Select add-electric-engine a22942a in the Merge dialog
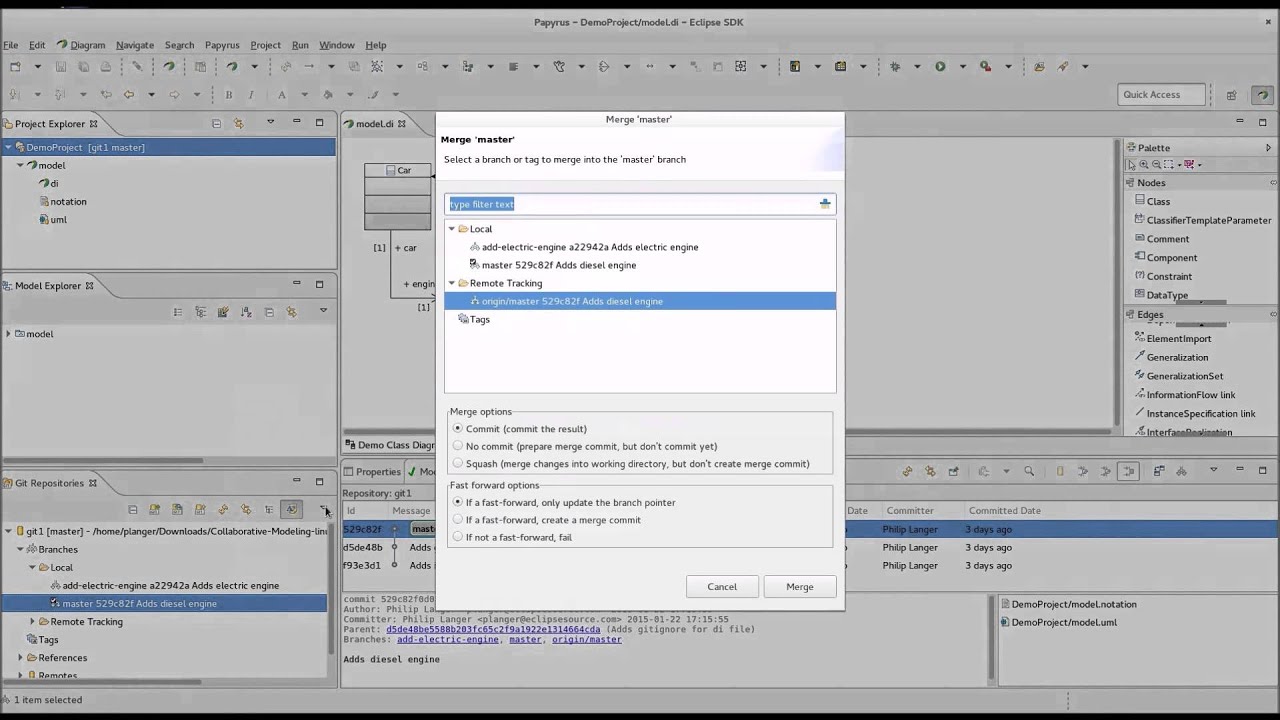The height and width of the screenshot is (720, 1280). click(x=590, y=247)
